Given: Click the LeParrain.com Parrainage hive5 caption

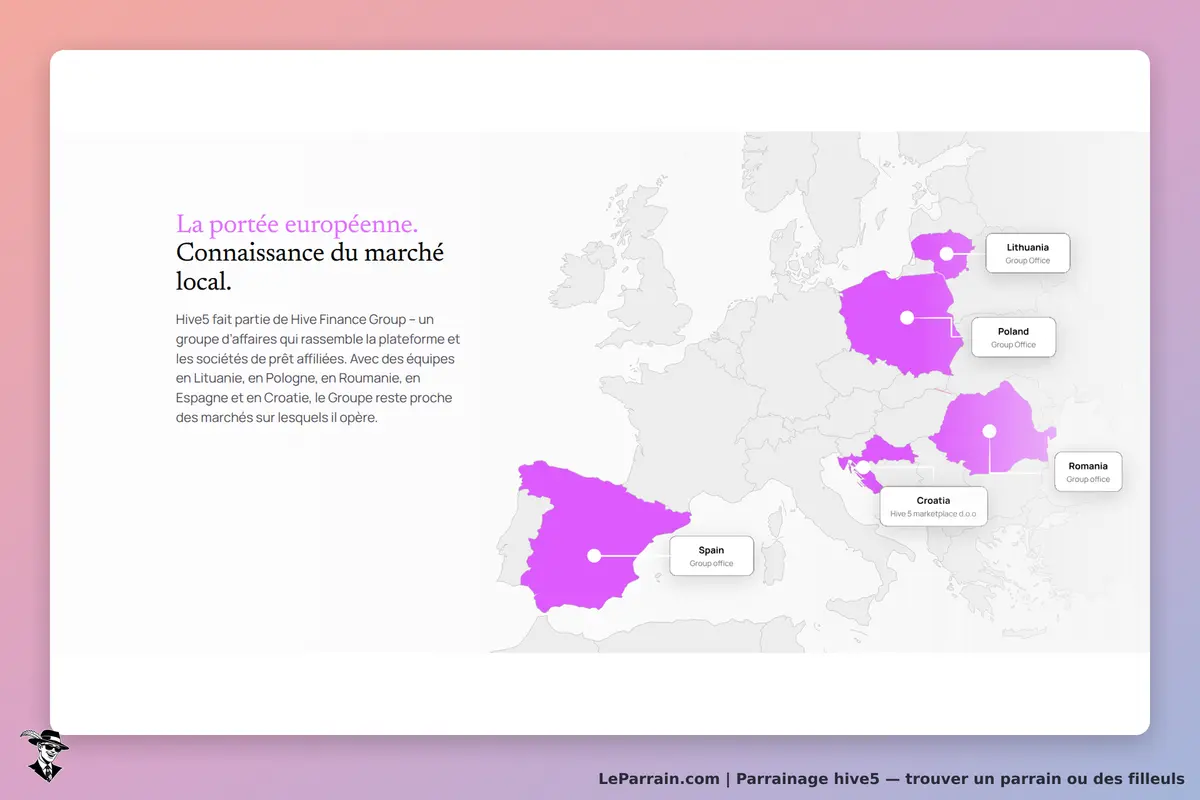Looking at the screenshot, I should click(891, 778).
